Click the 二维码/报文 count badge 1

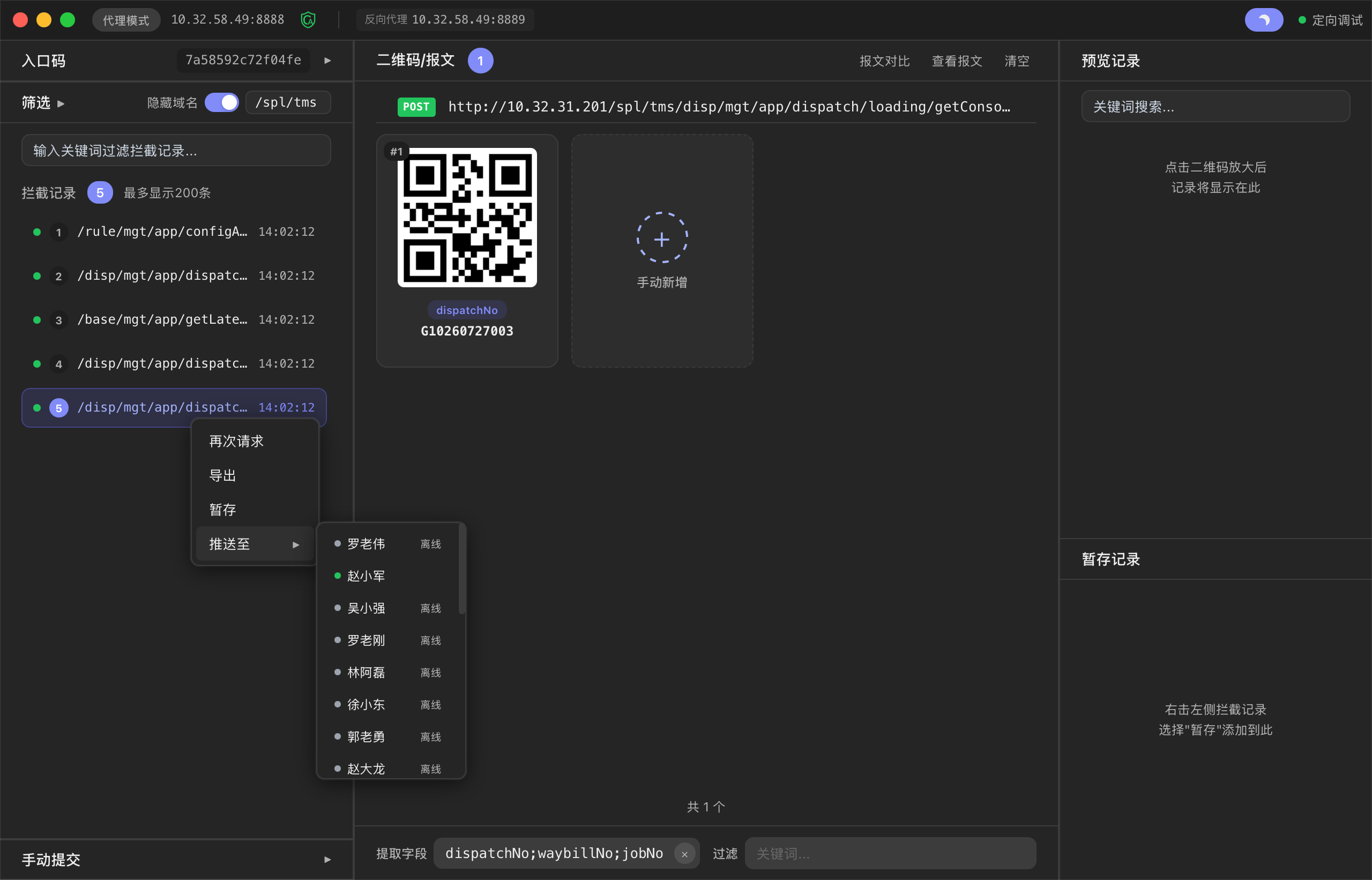click(481, 61)
